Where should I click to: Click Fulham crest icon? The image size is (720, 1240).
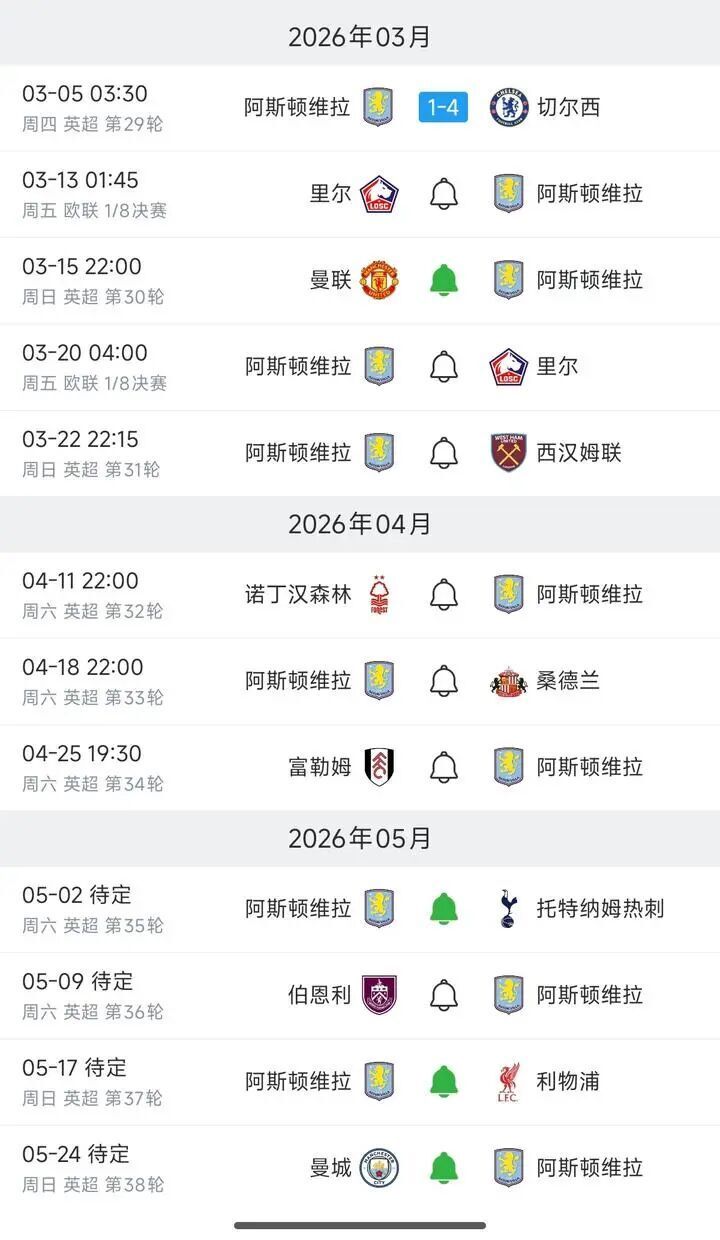point(379,767)
